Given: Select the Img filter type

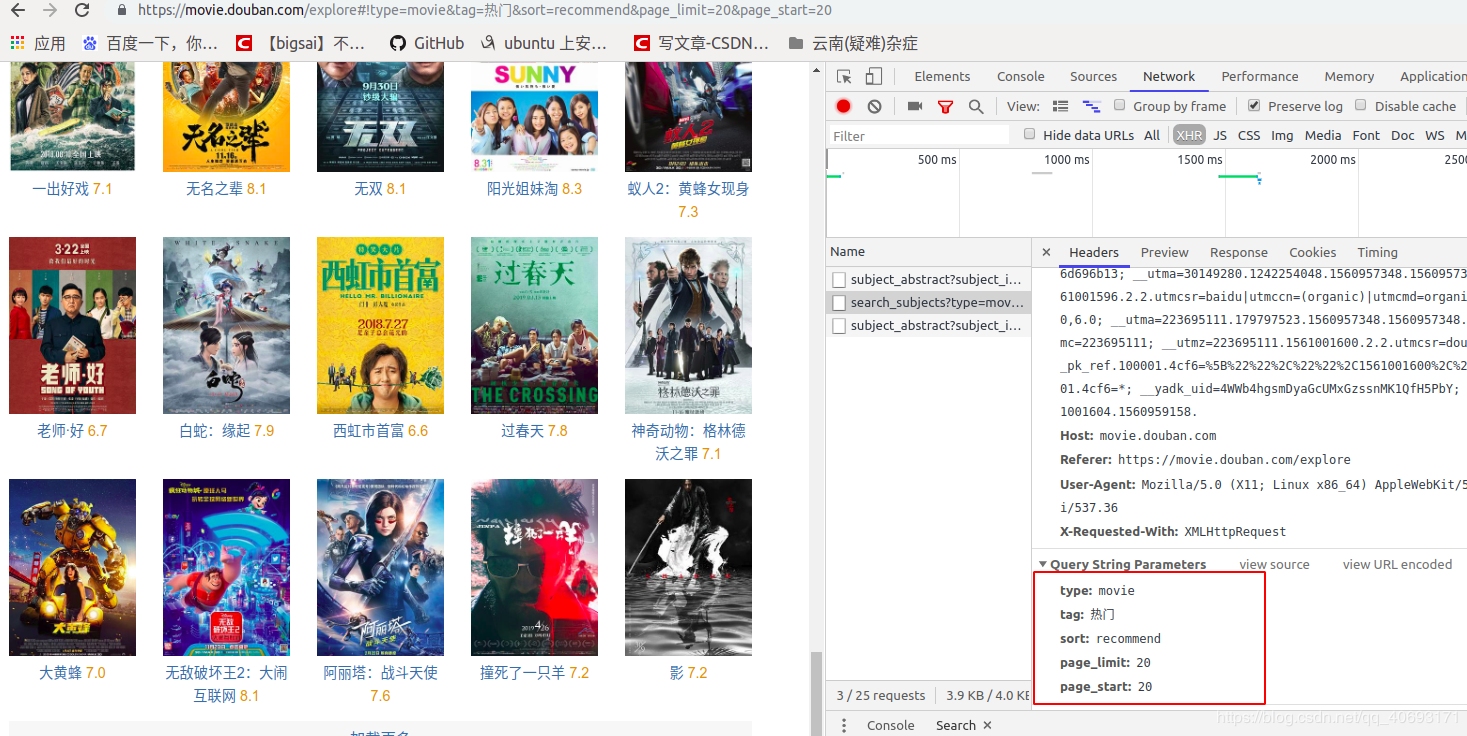Looking at the screenshot, I should [x=1282, y=135].
